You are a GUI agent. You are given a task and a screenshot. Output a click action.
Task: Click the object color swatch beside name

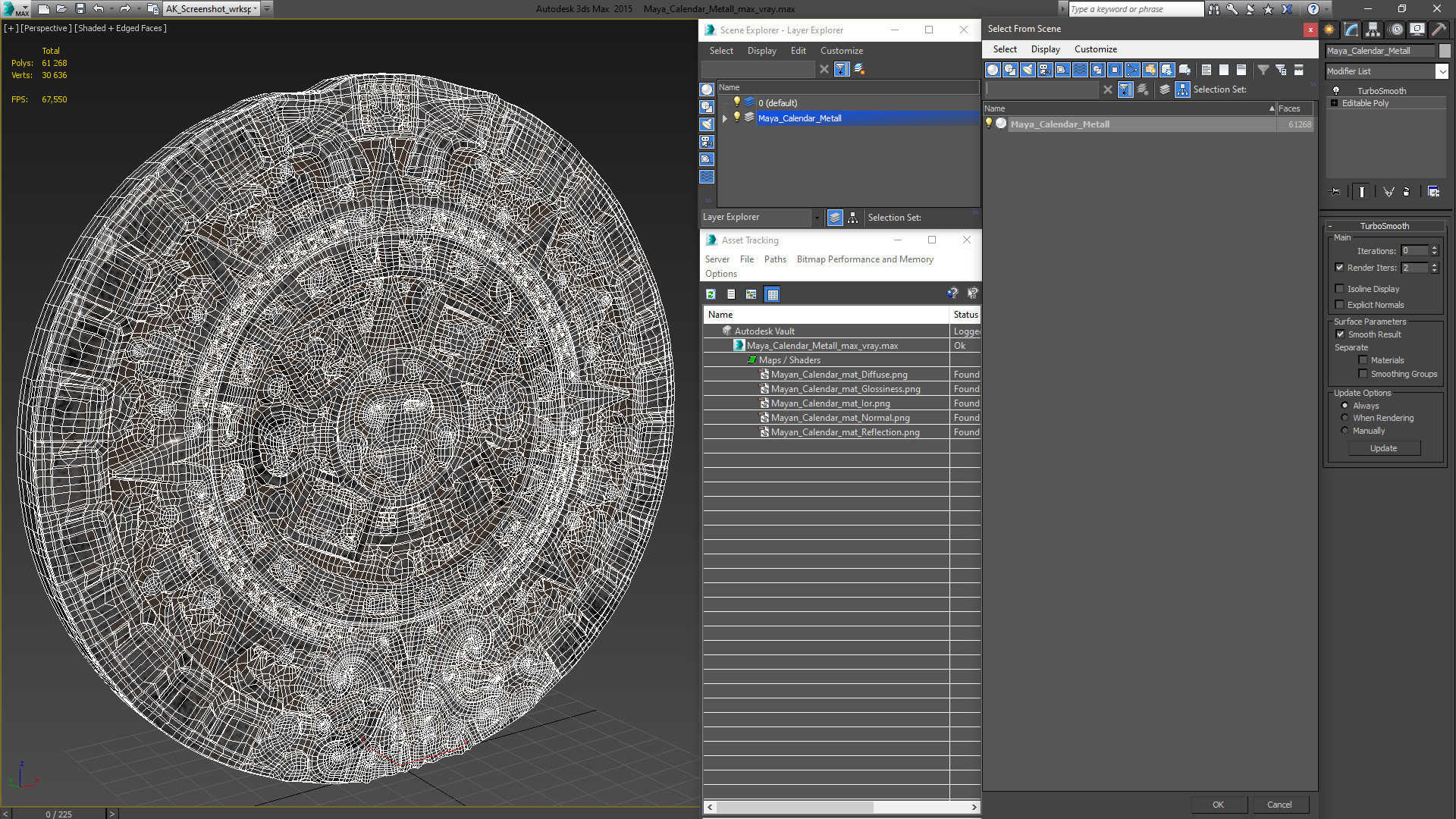click(1445, 51)
